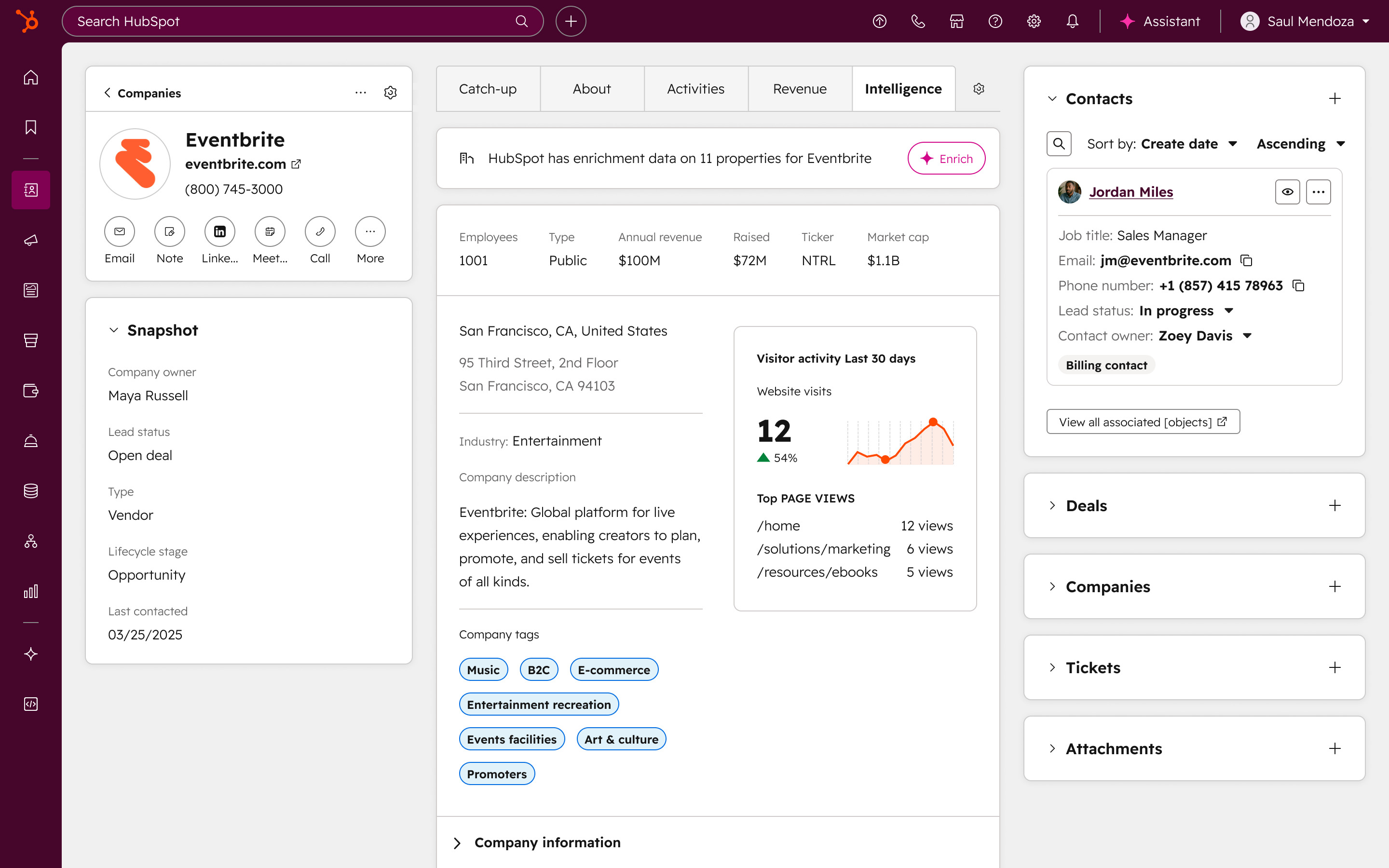Open the Sales storefront icon in sidebar
This screenshot has width=1389, height=868.
(x=31, y=340)
